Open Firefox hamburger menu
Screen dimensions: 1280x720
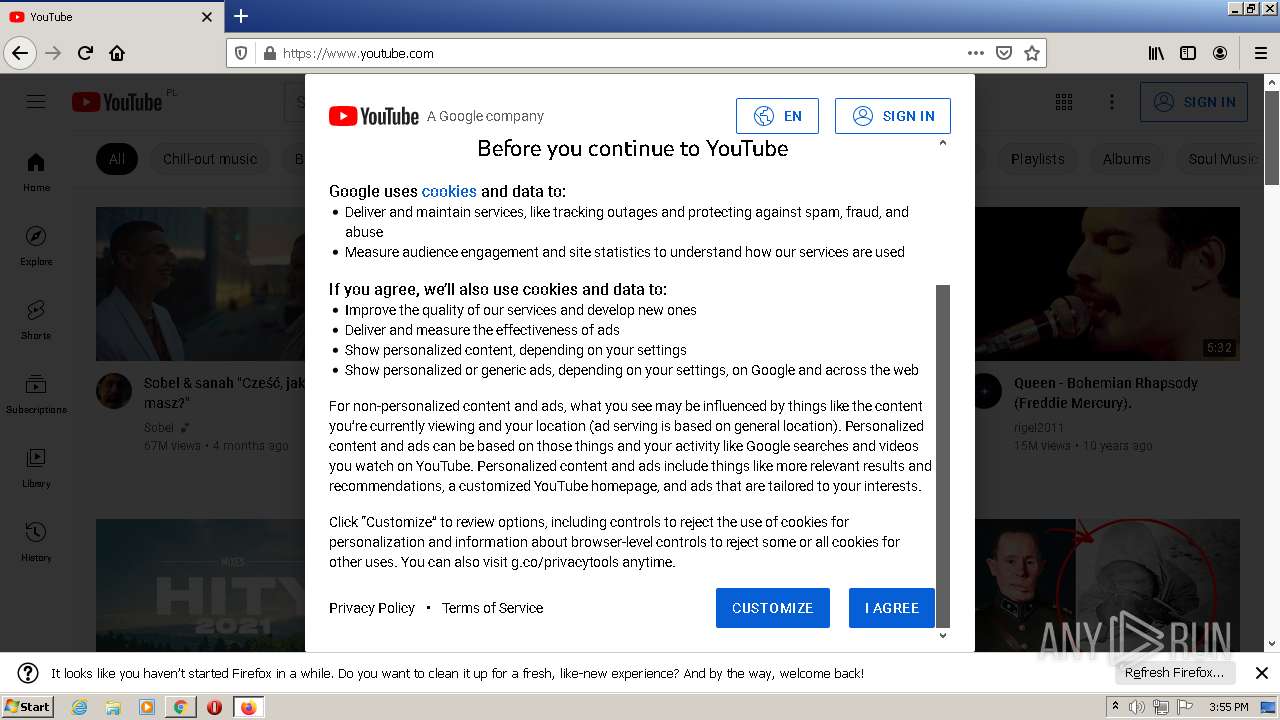[1260, 53]
